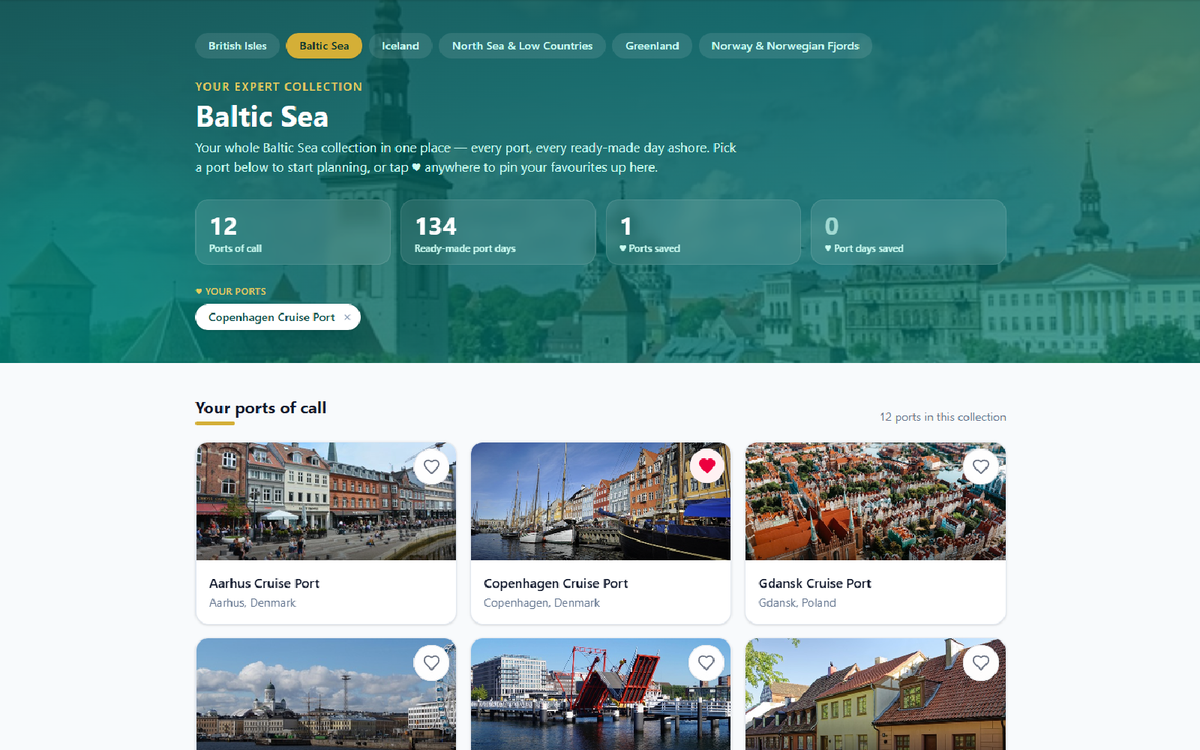The height and width of the screenshot is (750, 1200).
Task: Click the 'Gdansk, Poland' location text
Action: 797,603
